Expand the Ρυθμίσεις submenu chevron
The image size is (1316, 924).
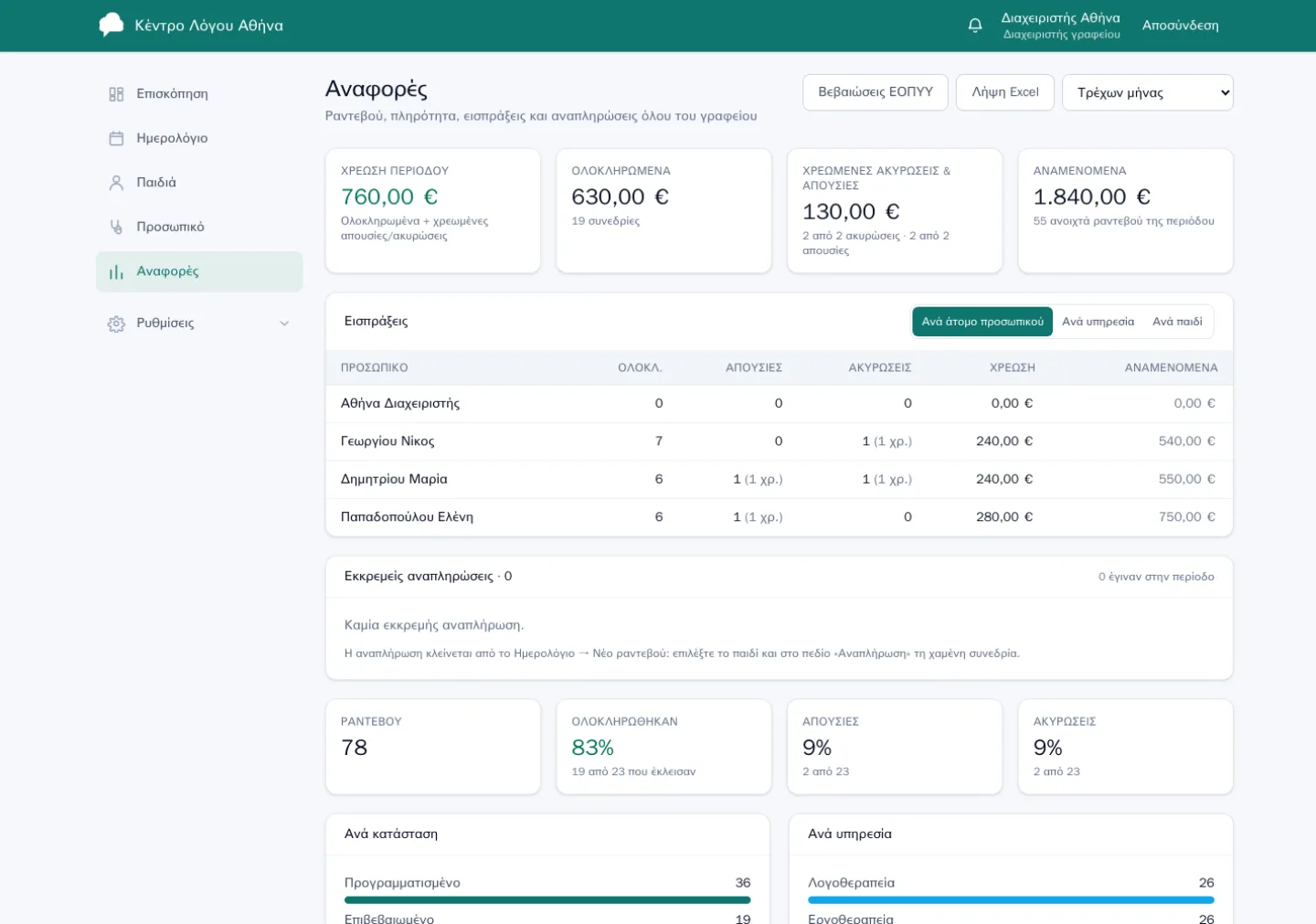(x=284, y=324)
